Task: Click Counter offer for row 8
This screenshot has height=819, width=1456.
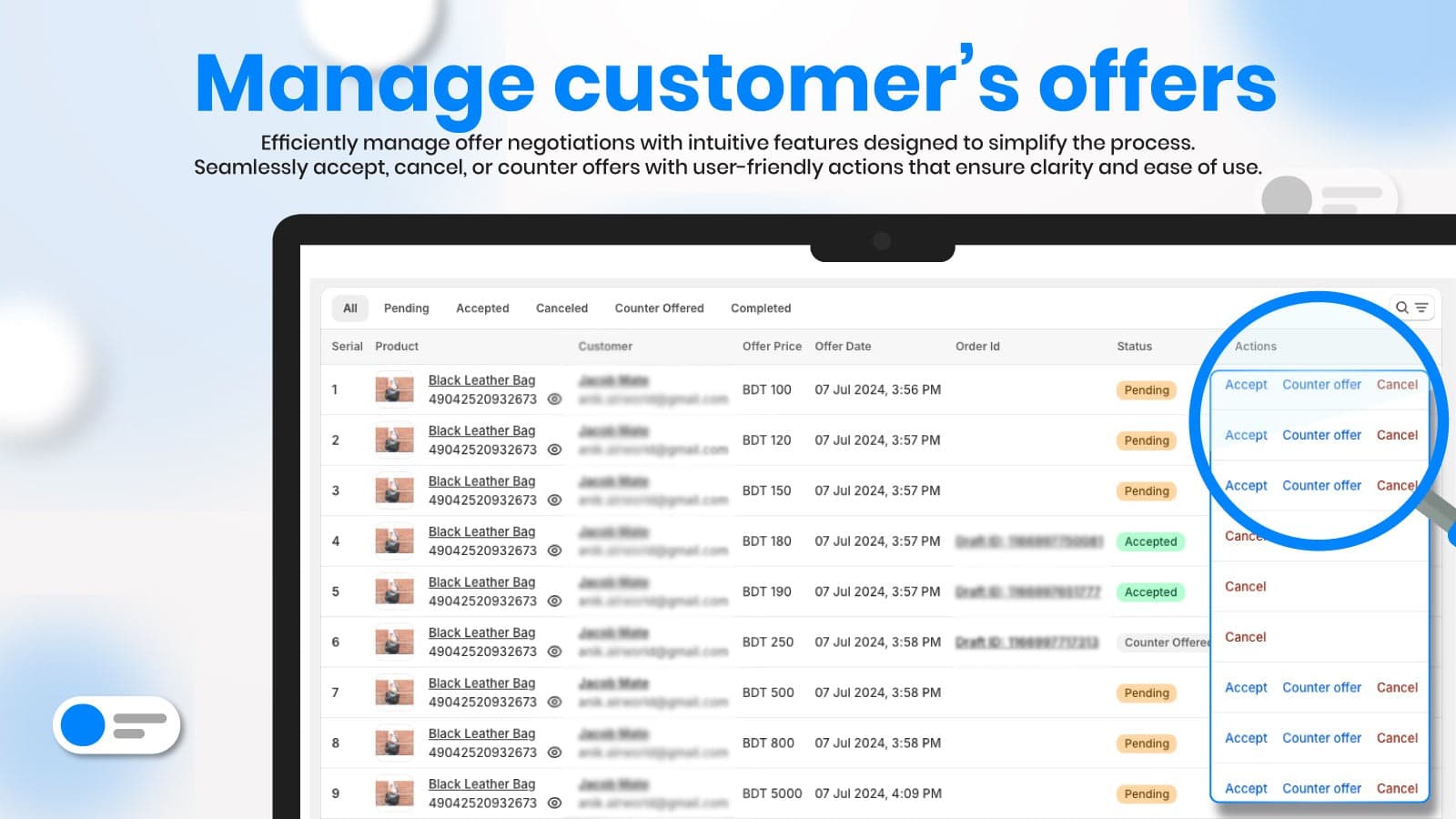Action: click(1321, 738)
